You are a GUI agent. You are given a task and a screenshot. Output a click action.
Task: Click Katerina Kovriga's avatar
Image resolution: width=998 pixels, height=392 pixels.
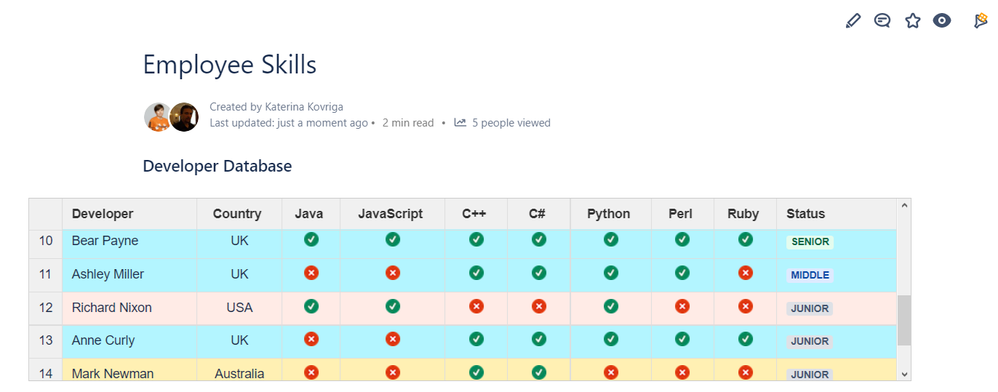(x=158, y=117)
